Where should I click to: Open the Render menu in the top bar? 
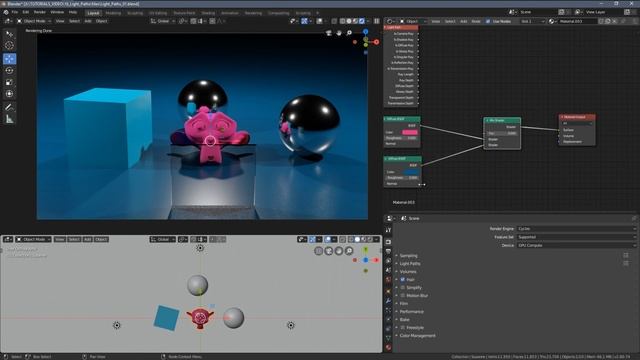[x=40, y=12]
